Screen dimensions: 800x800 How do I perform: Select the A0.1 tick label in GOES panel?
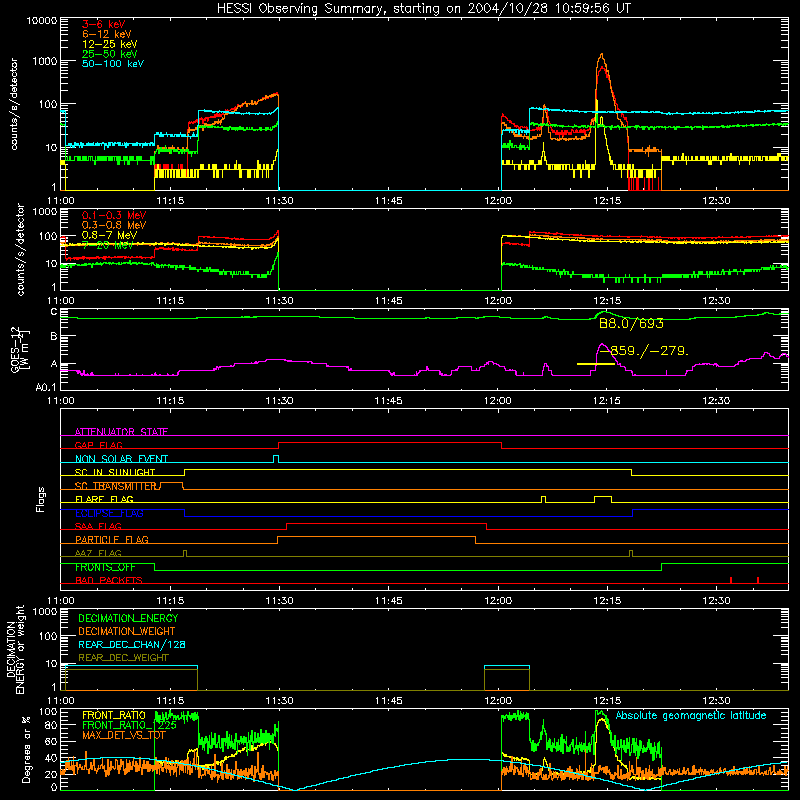tap(46, 388)
